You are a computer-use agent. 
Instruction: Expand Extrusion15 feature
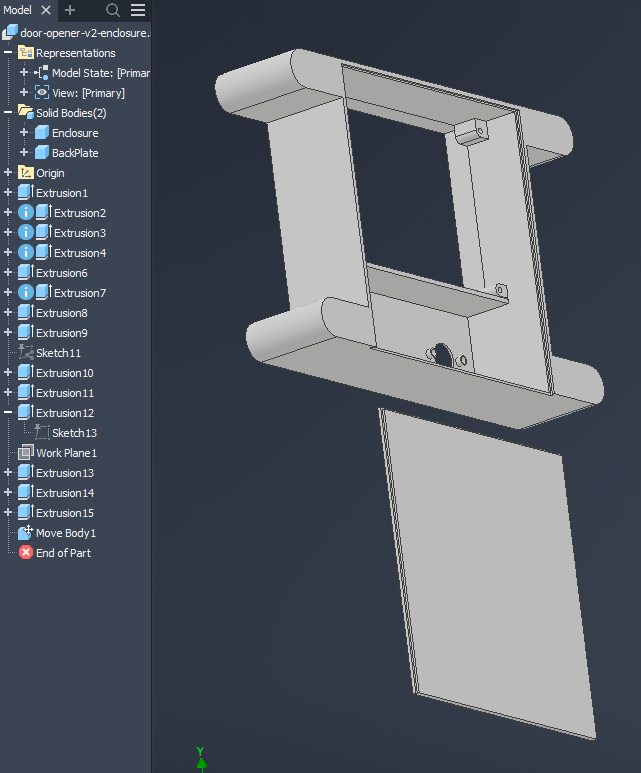[8, 512]
